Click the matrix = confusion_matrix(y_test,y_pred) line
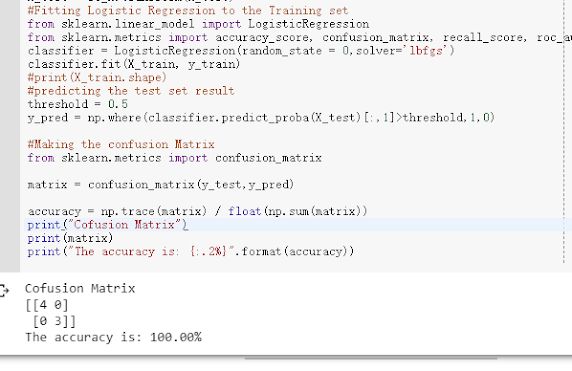This screenshot has width=572, height=371. [161, 185]
